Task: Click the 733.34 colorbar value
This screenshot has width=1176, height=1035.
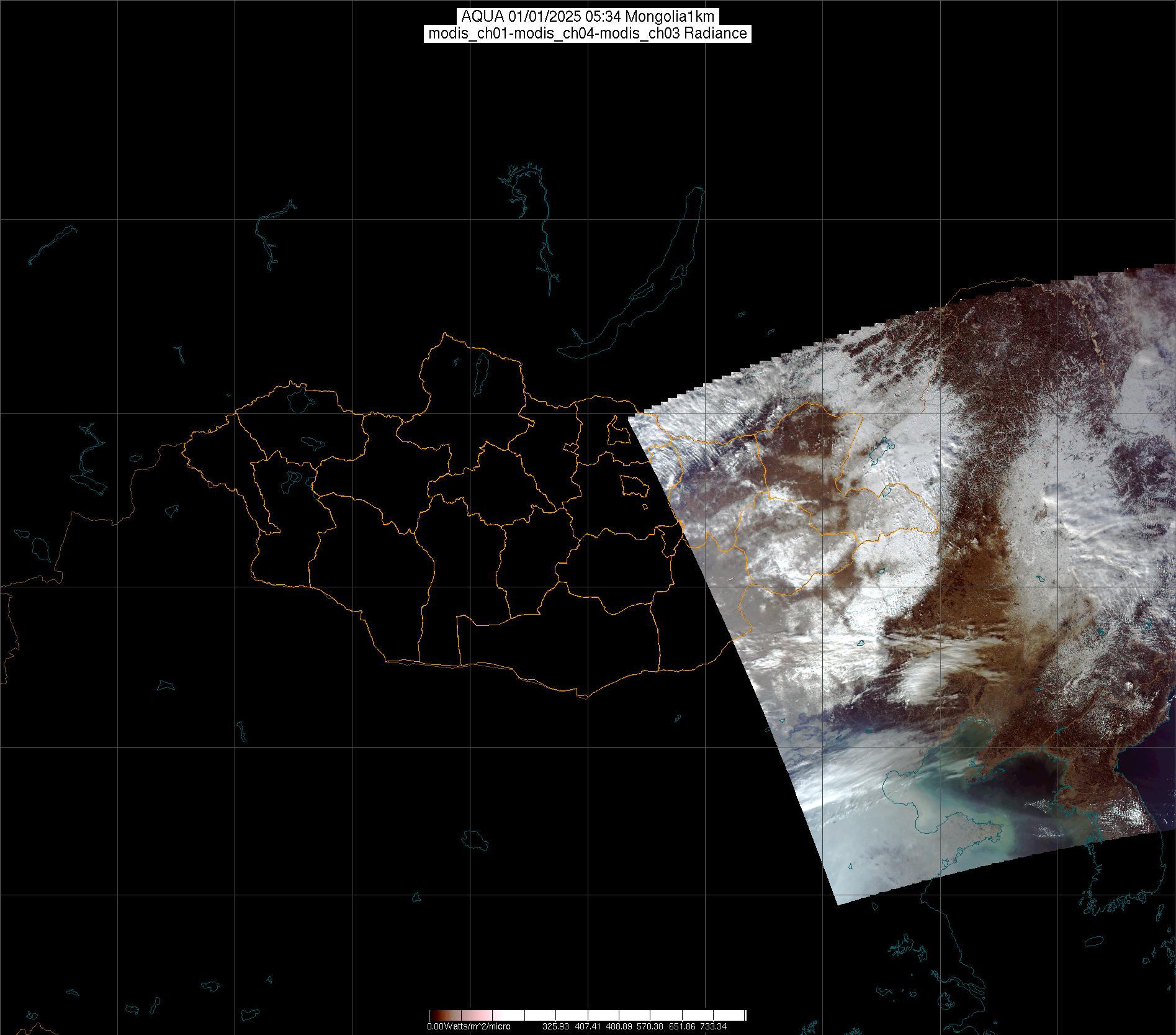Action: click(713, 1026)
